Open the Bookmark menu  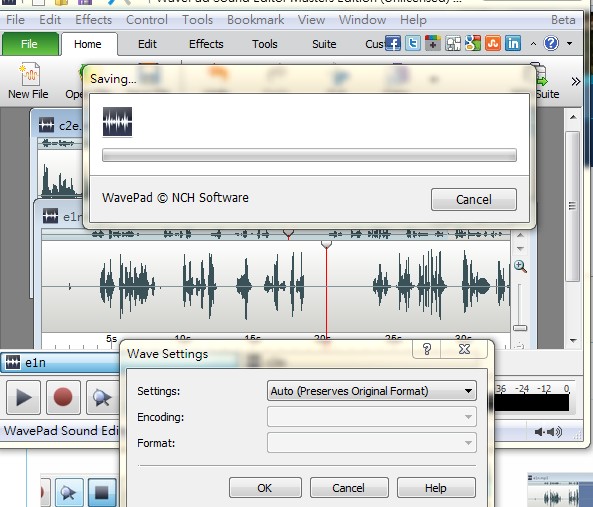[256, 20]
